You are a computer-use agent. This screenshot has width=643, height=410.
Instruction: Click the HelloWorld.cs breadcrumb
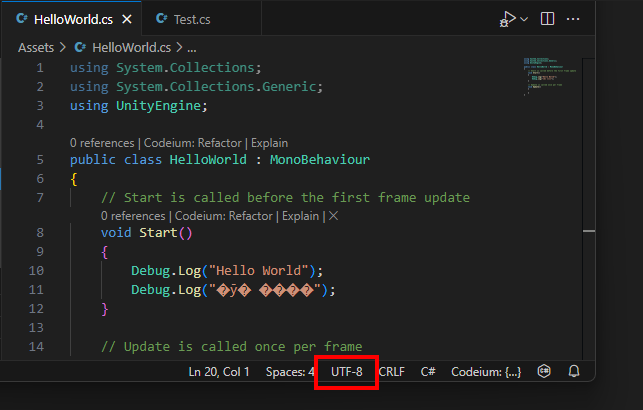pyautogui.click(x=131, y=48)
